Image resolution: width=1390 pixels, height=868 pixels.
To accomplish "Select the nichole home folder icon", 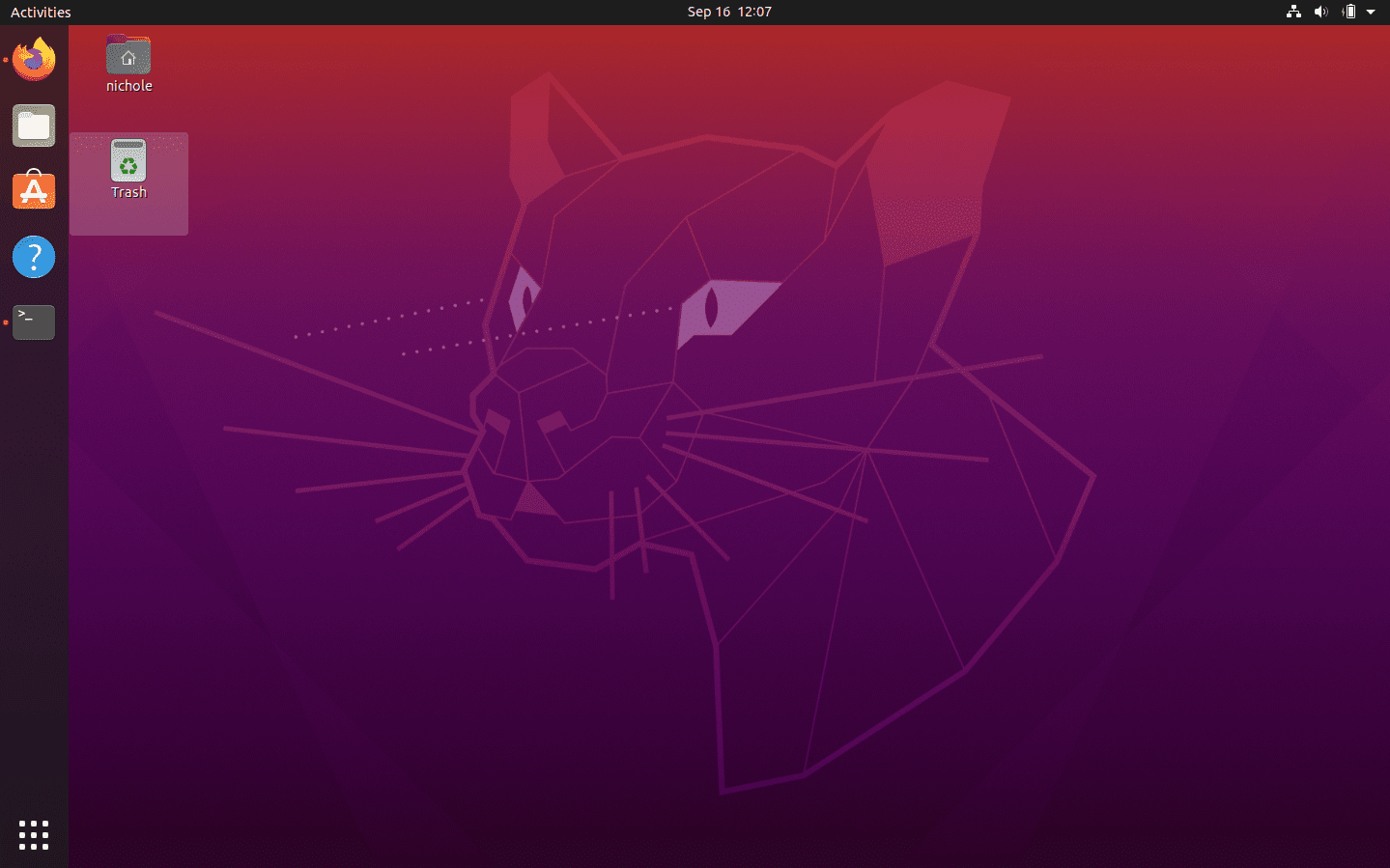I will coord(128,57).
